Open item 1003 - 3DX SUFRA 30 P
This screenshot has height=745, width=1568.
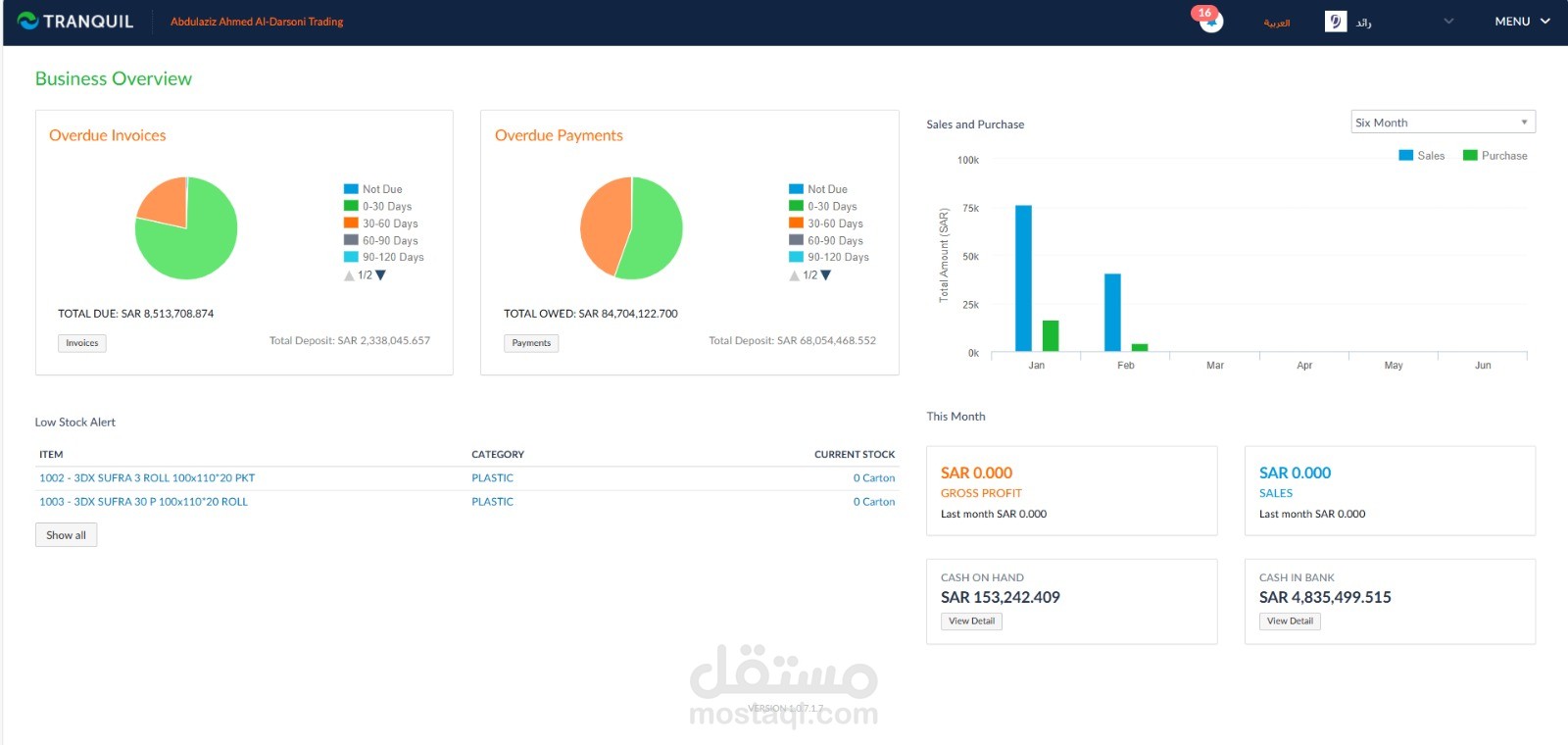(143, 502)
